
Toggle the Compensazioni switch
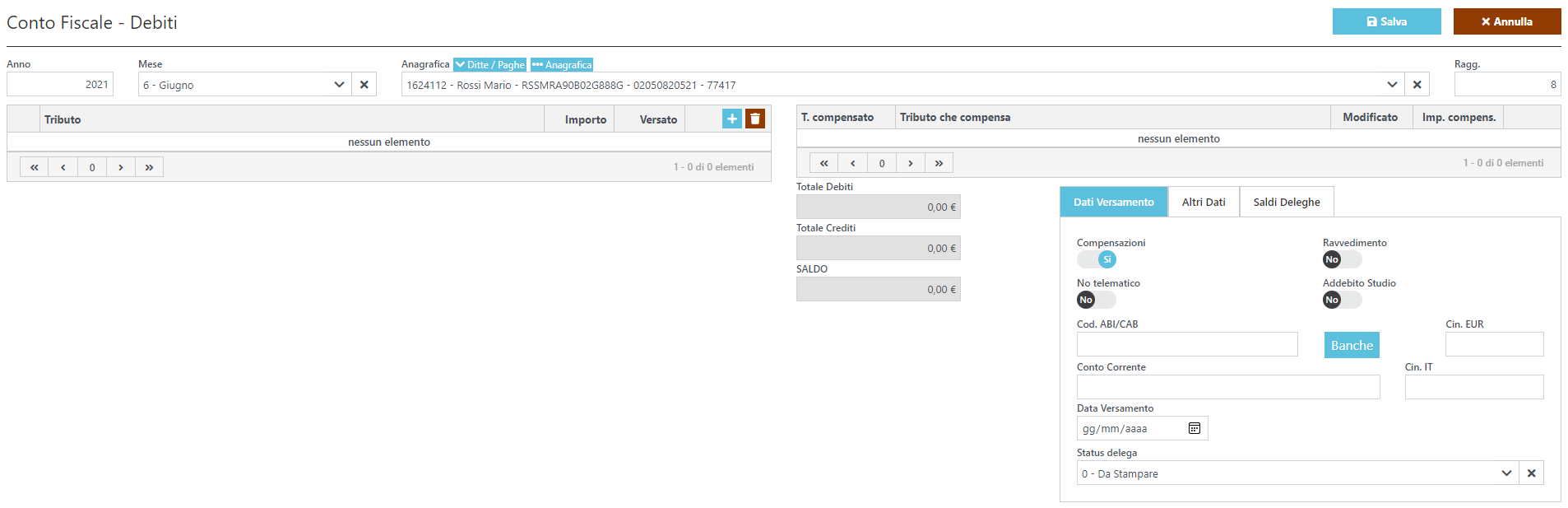pyautogui.click(x=1097, y=259)
